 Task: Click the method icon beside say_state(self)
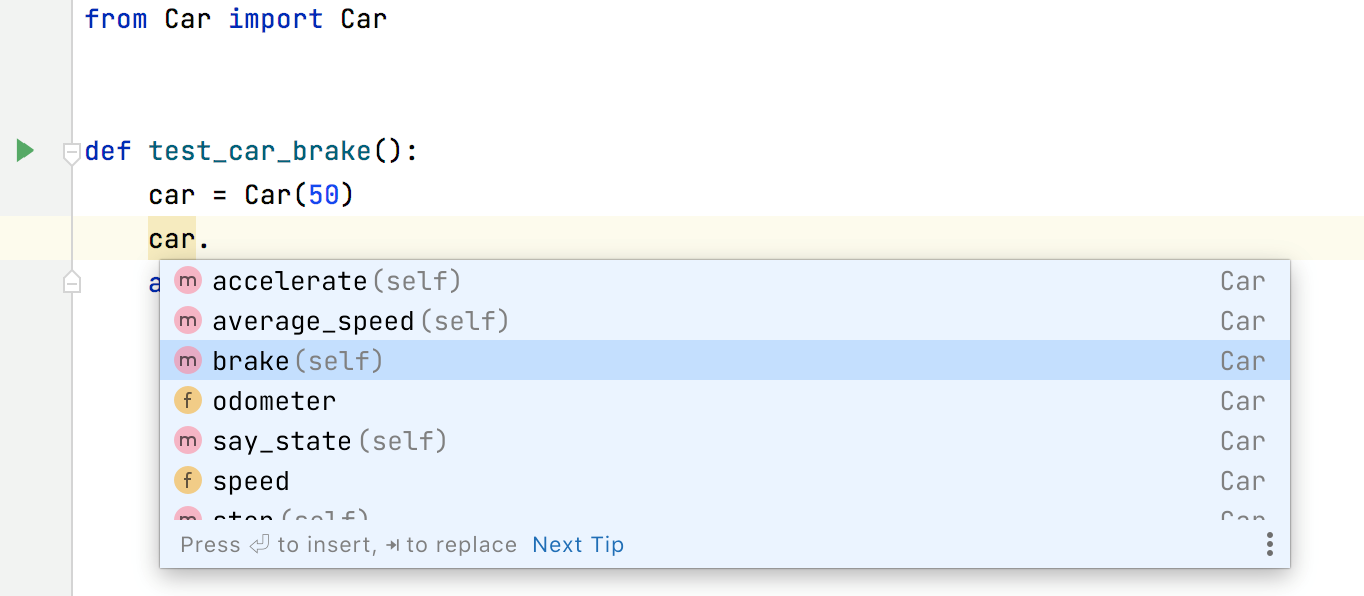click(x=187, y=440)
